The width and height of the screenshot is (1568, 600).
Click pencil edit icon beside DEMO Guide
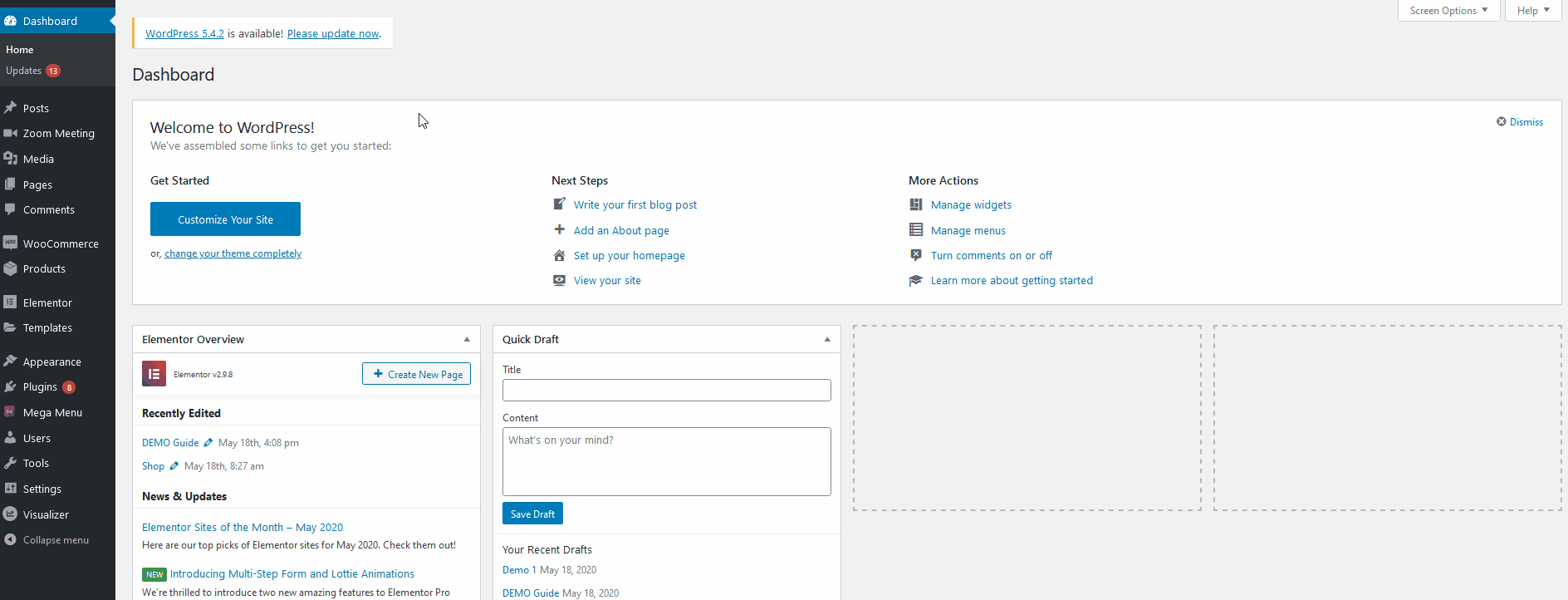(x=208, y=443)
